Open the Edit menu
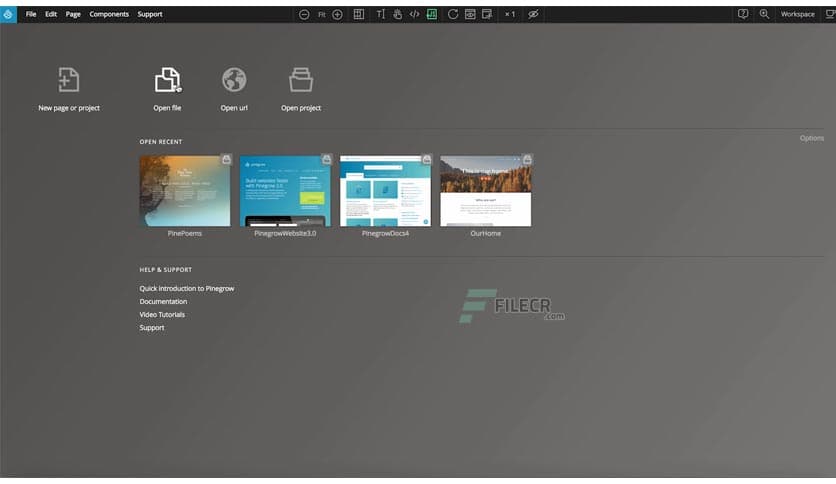Viewport: 836px width, 484px height. click(x=51, y=14)
